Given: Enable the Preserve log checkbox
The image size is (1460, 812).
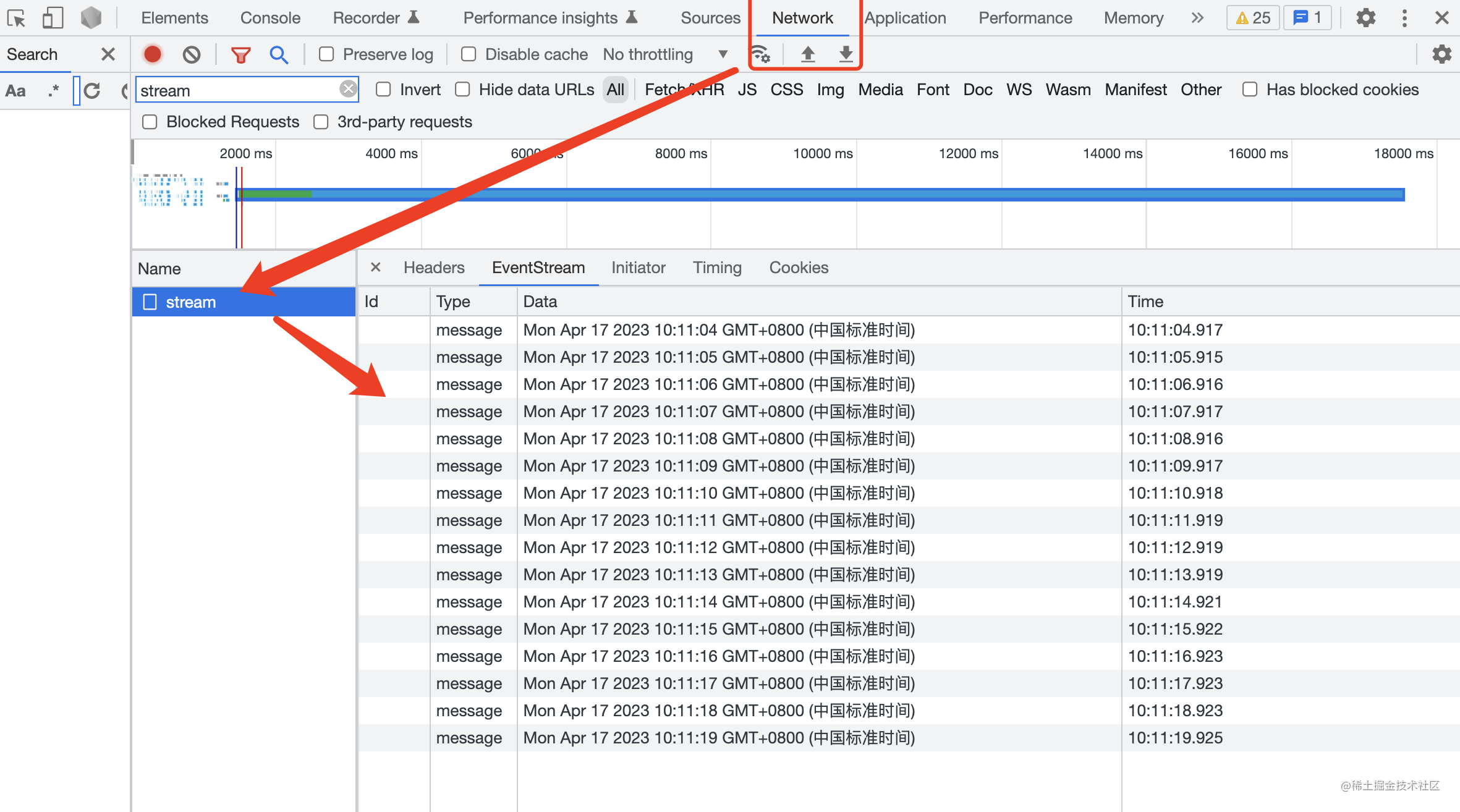Looking at the screenshot, I should [326, 54].
